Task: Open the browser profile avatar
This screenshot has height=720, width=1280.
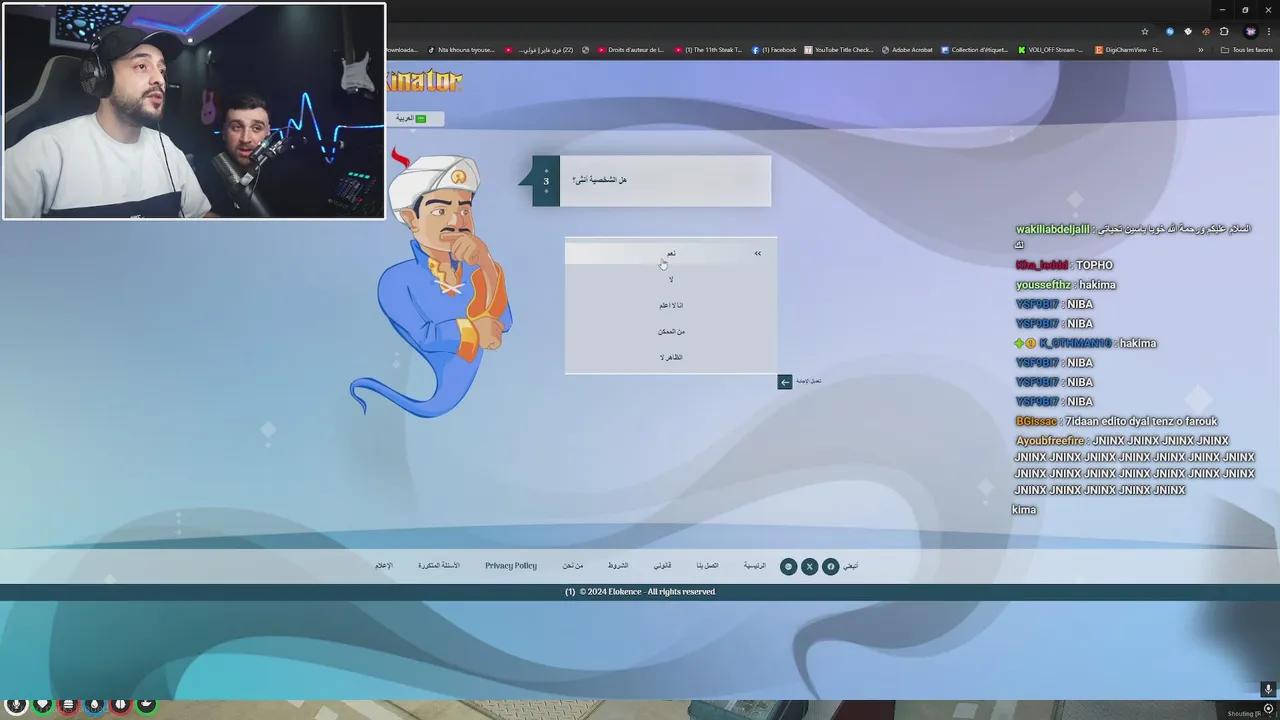Action: 1250,31
